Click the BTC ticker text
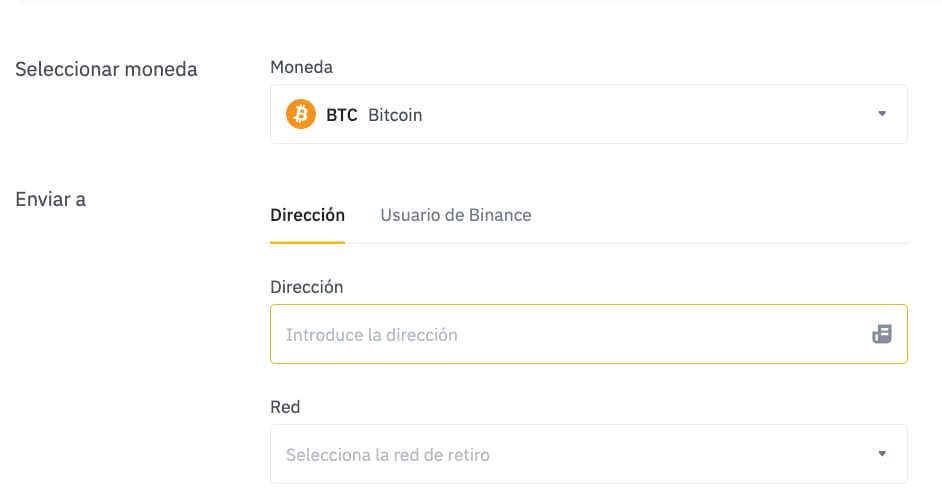Screen dimensions: 942x497 click(x=341, y=115)
